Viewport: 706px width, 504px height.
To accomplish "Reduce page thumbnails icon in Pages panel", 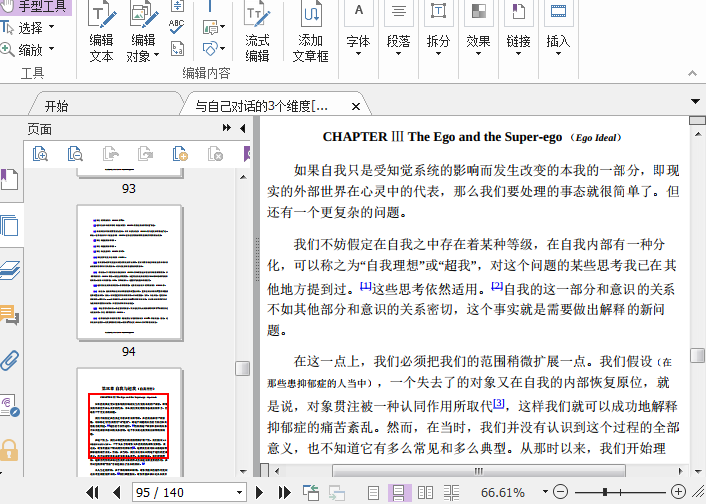I will coord(75,154).
